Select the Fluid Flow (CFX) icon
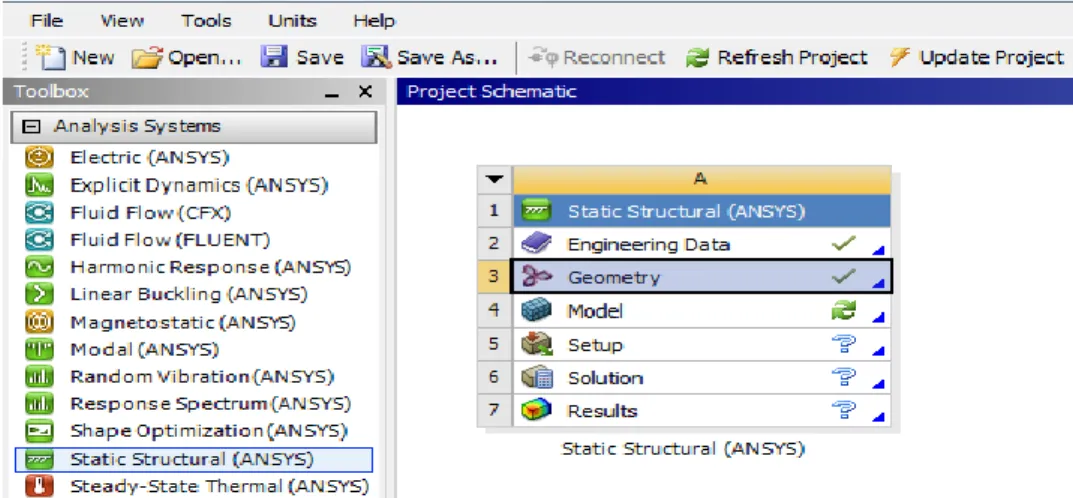This screenshot has height=498, width=1073. coord(35,213)
